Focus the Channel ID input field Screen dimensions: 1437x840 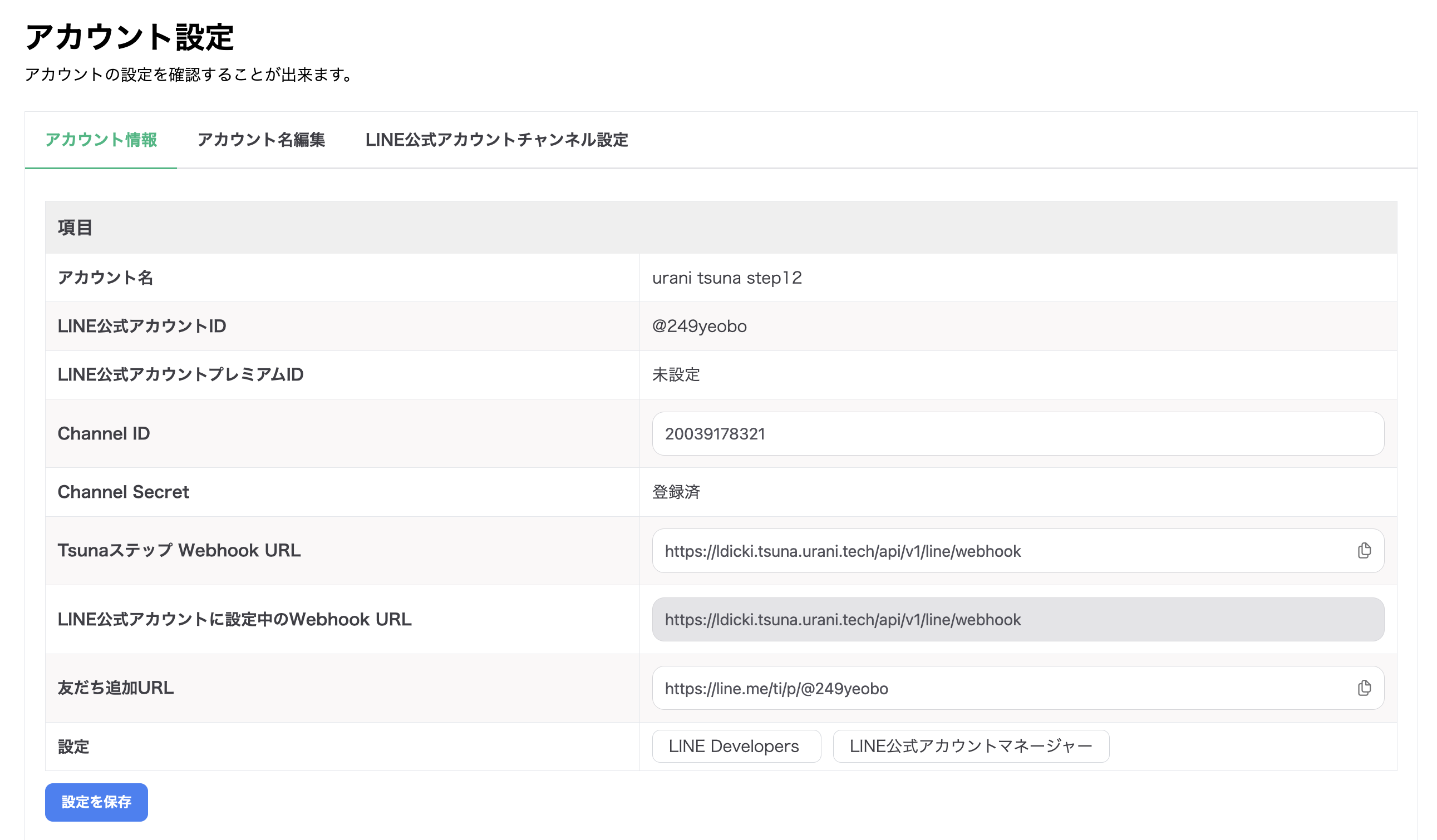click(1018, 434)
